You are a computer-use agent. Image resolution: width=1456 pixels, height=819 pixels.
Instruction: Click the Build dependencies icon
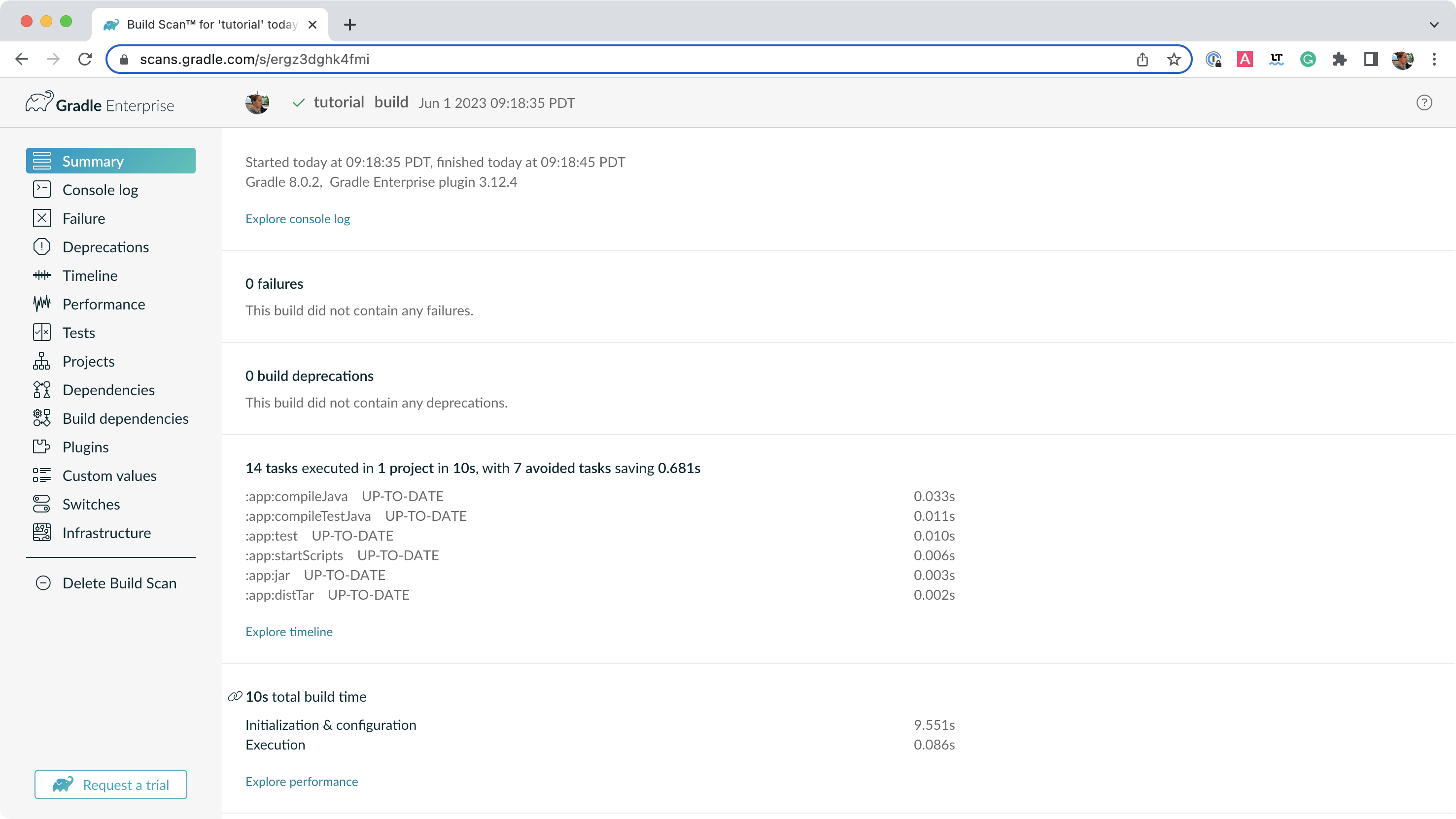pyautogui.click(x=42, y=418)
